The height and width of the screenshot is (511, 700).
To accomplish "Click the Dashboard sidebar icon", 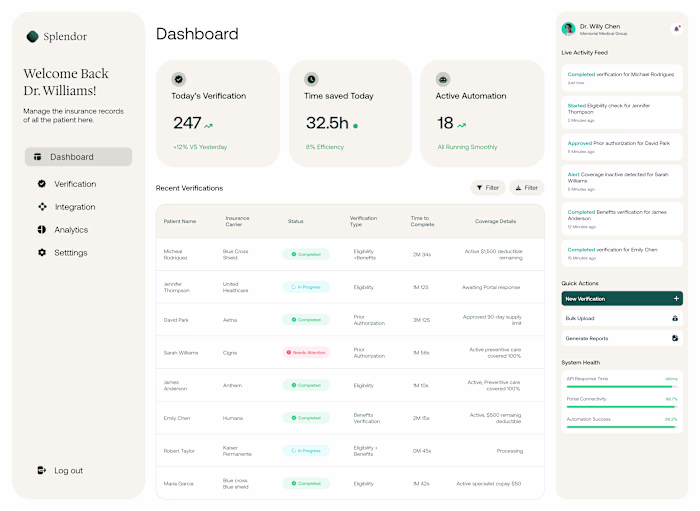I will (x=38, y=157).
